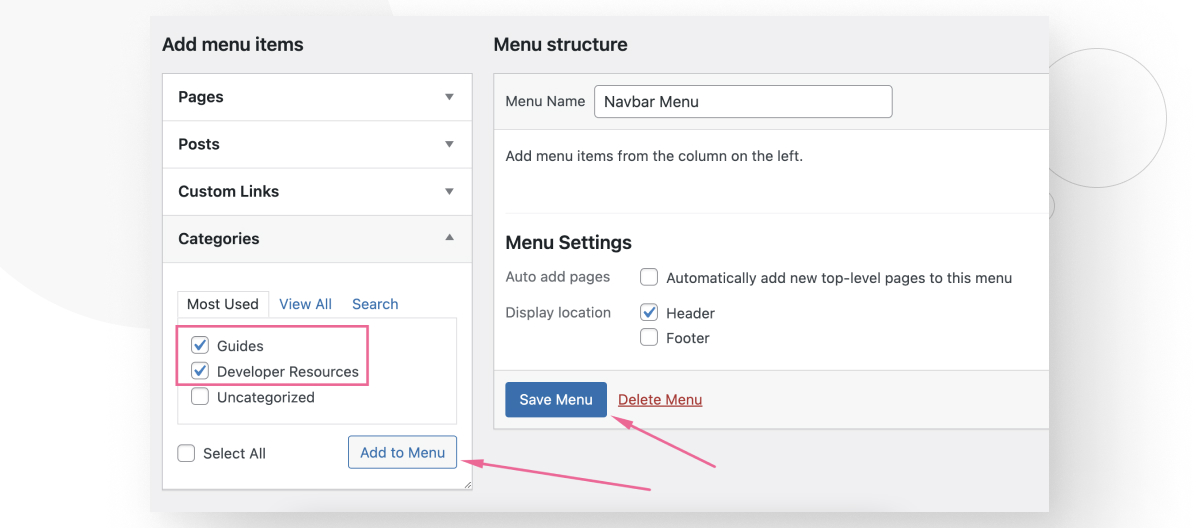The width and height of the screenshot is (1200, 528).
Task: Click the Categories section heading
Action: [219, 238]
